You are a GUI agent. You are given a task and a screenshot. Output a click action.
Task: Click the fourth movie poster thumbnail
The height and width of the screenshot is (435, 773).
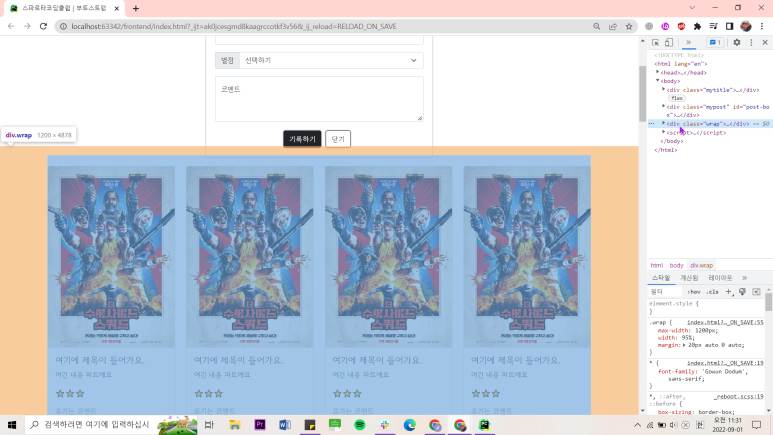coord(527,256)
